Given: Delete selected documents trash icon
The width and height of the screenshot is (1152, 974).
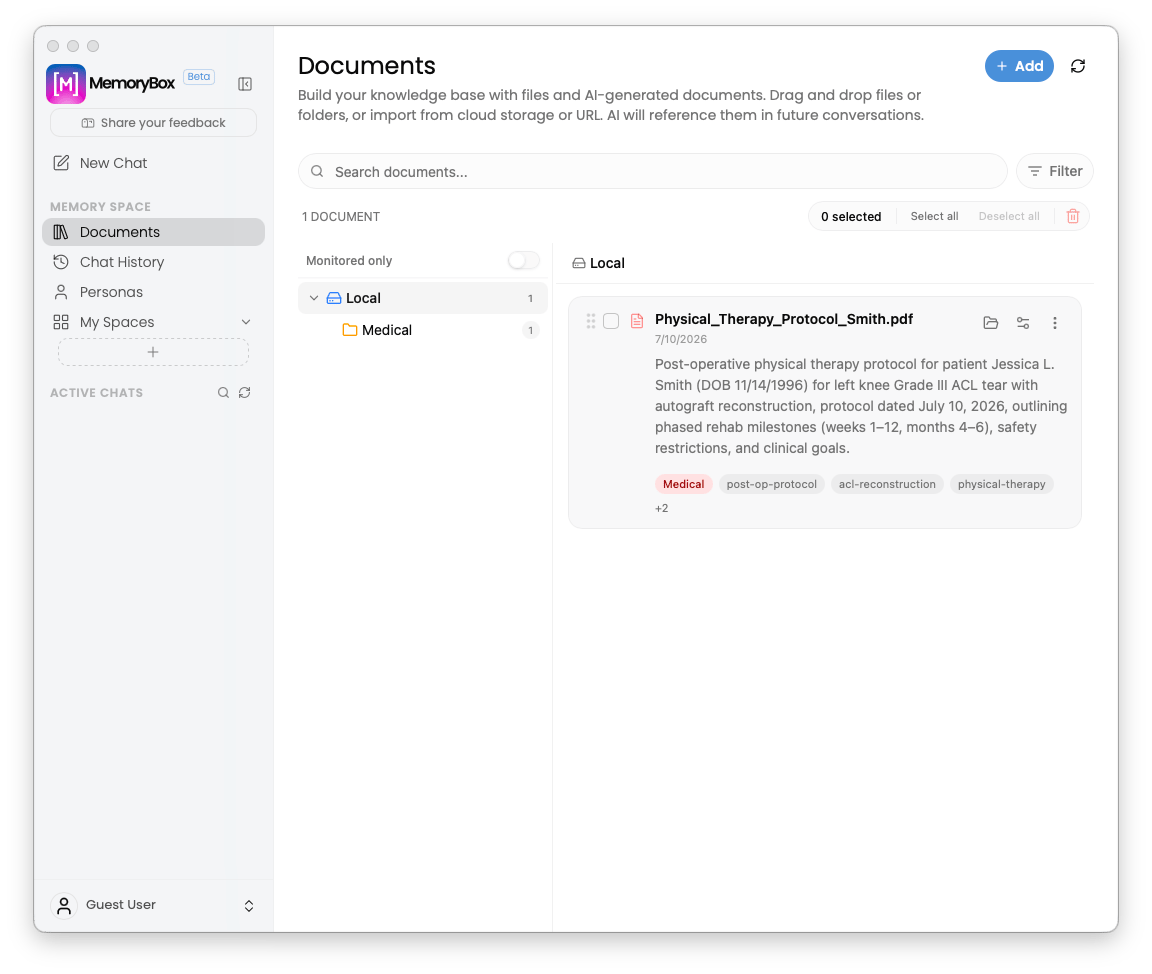Looking at the screenshot, I should (1073, 216).
